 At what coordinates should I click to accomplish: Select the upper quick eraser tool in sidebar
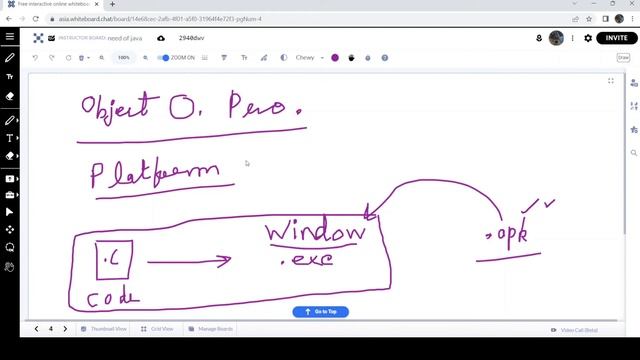point(9,96)
